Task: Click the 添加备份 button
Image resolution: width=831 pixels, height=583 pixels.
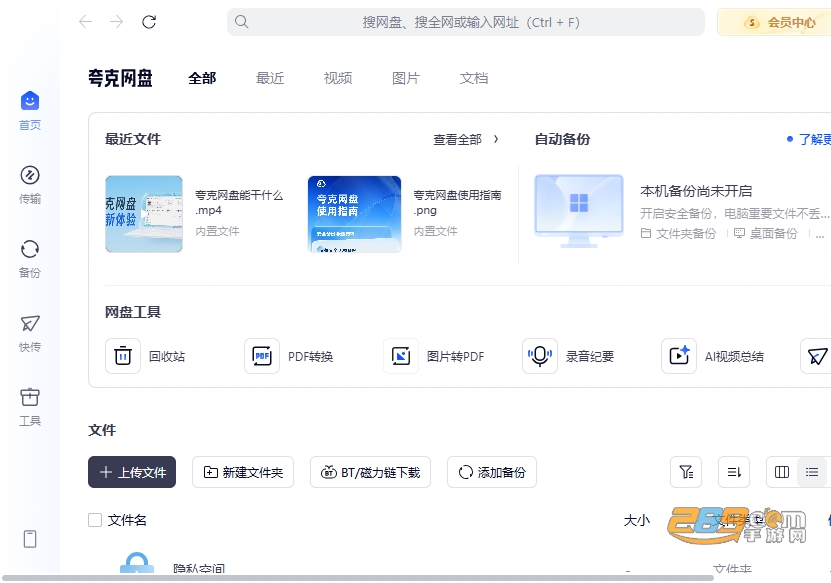Action: [492, 472]
